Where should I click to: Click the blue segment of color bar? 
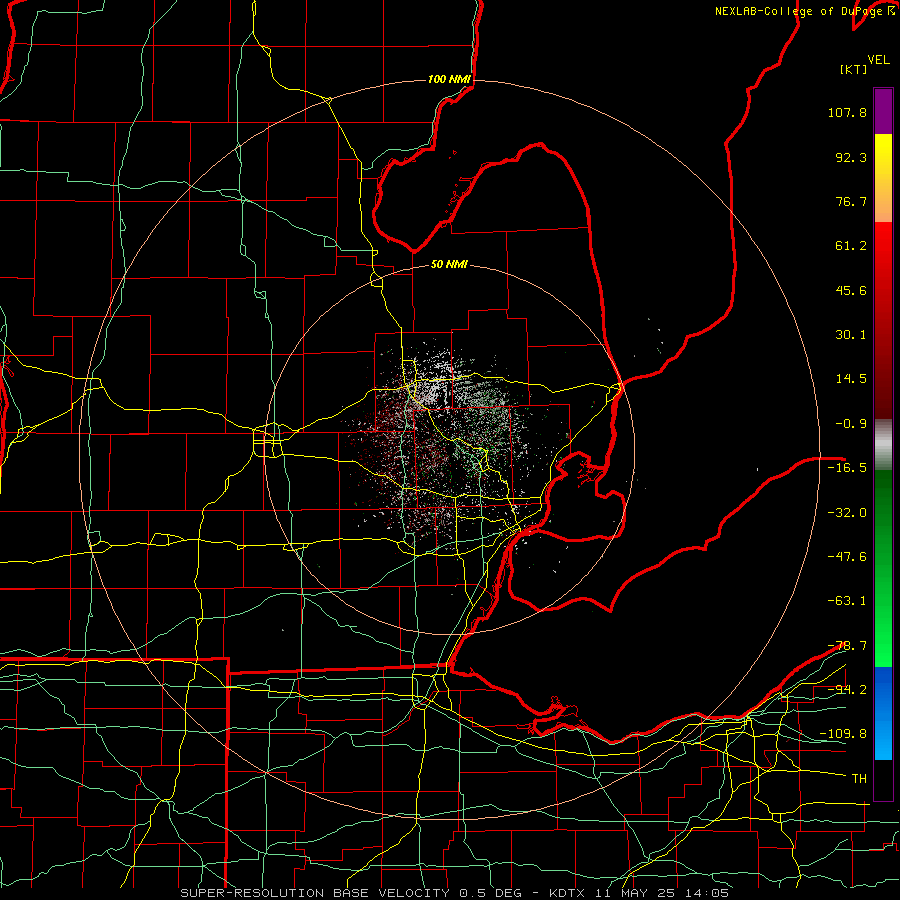(x=883, y=713)
